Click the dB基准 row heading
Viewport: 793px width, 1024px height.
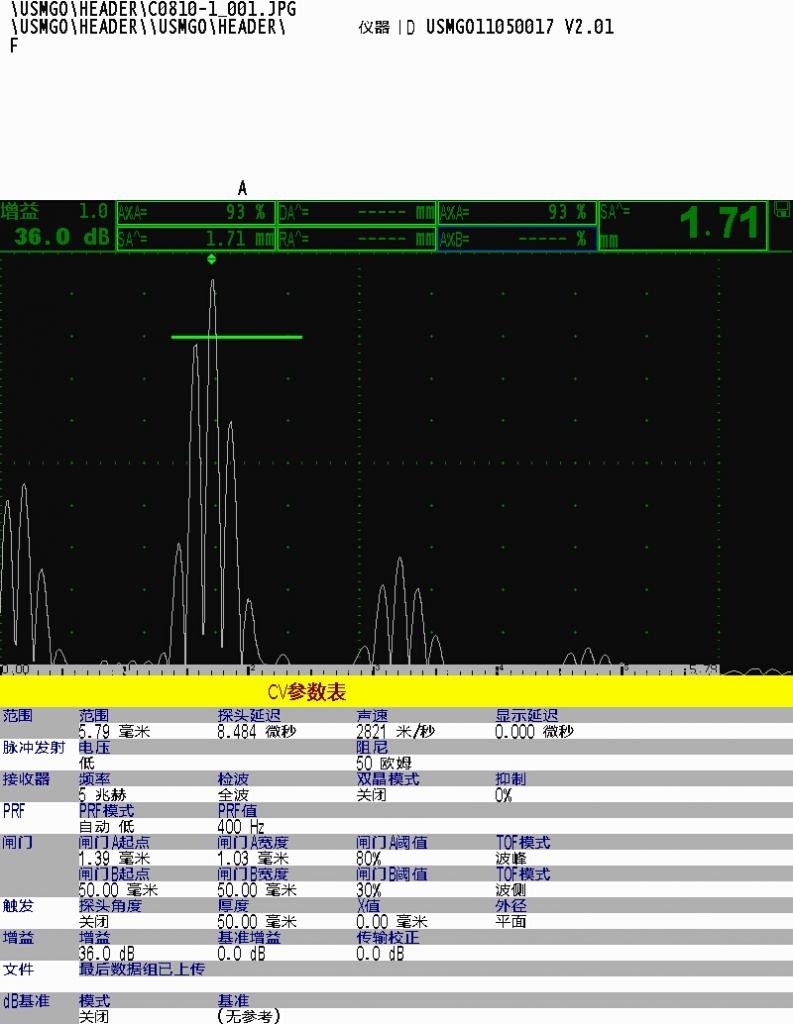pyautogui.click(x=26, y=1000)
